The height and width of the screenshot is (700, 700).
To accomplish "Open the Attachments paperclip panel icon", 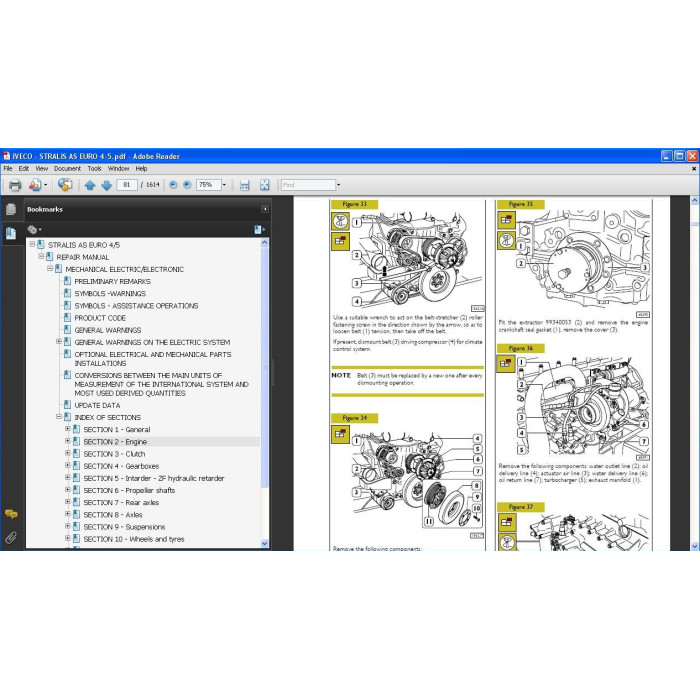I will pyautogui.click(x=11, y=538).
